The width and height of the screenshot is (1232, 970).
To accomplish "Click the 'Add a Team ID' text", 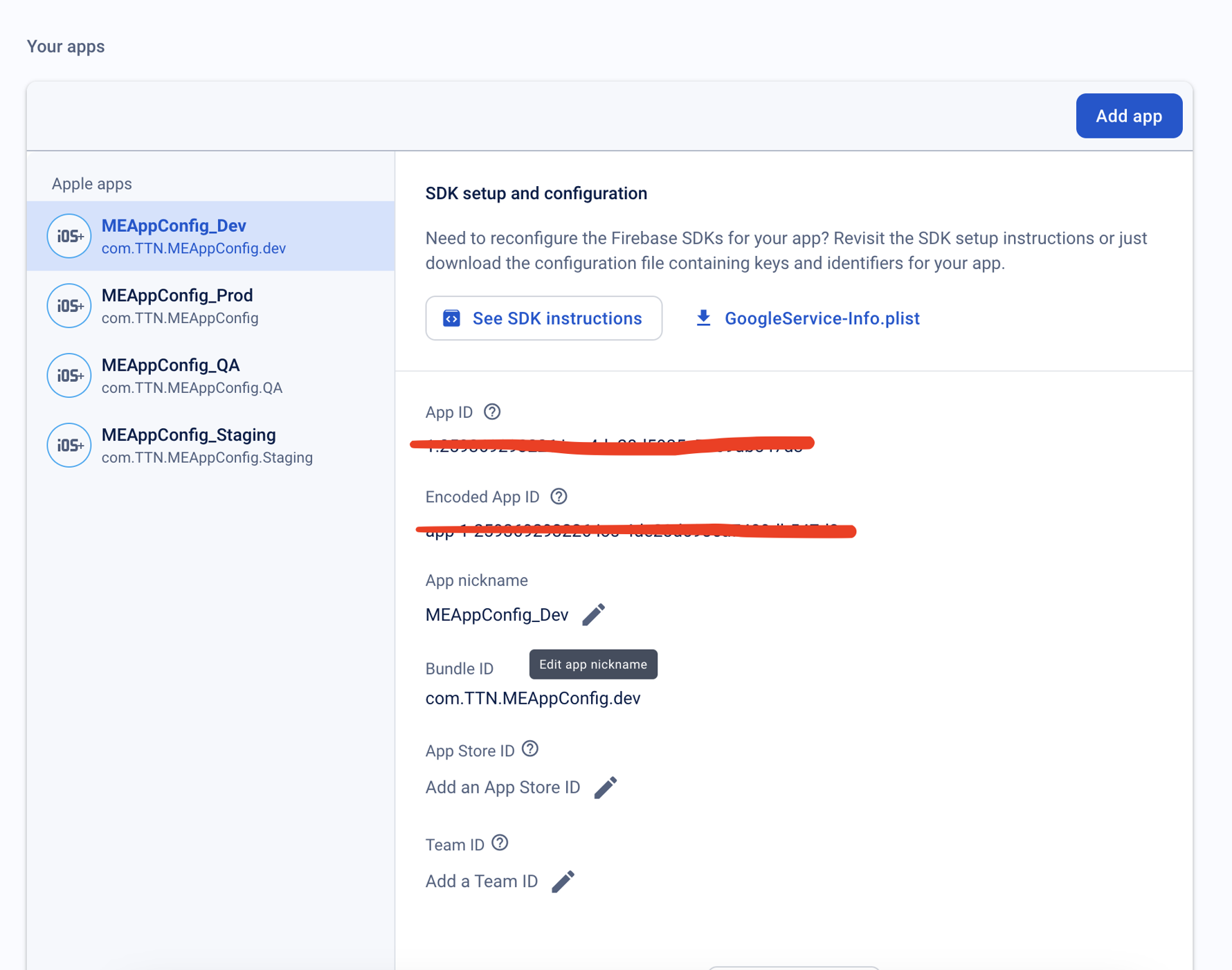I will (482, 881).
